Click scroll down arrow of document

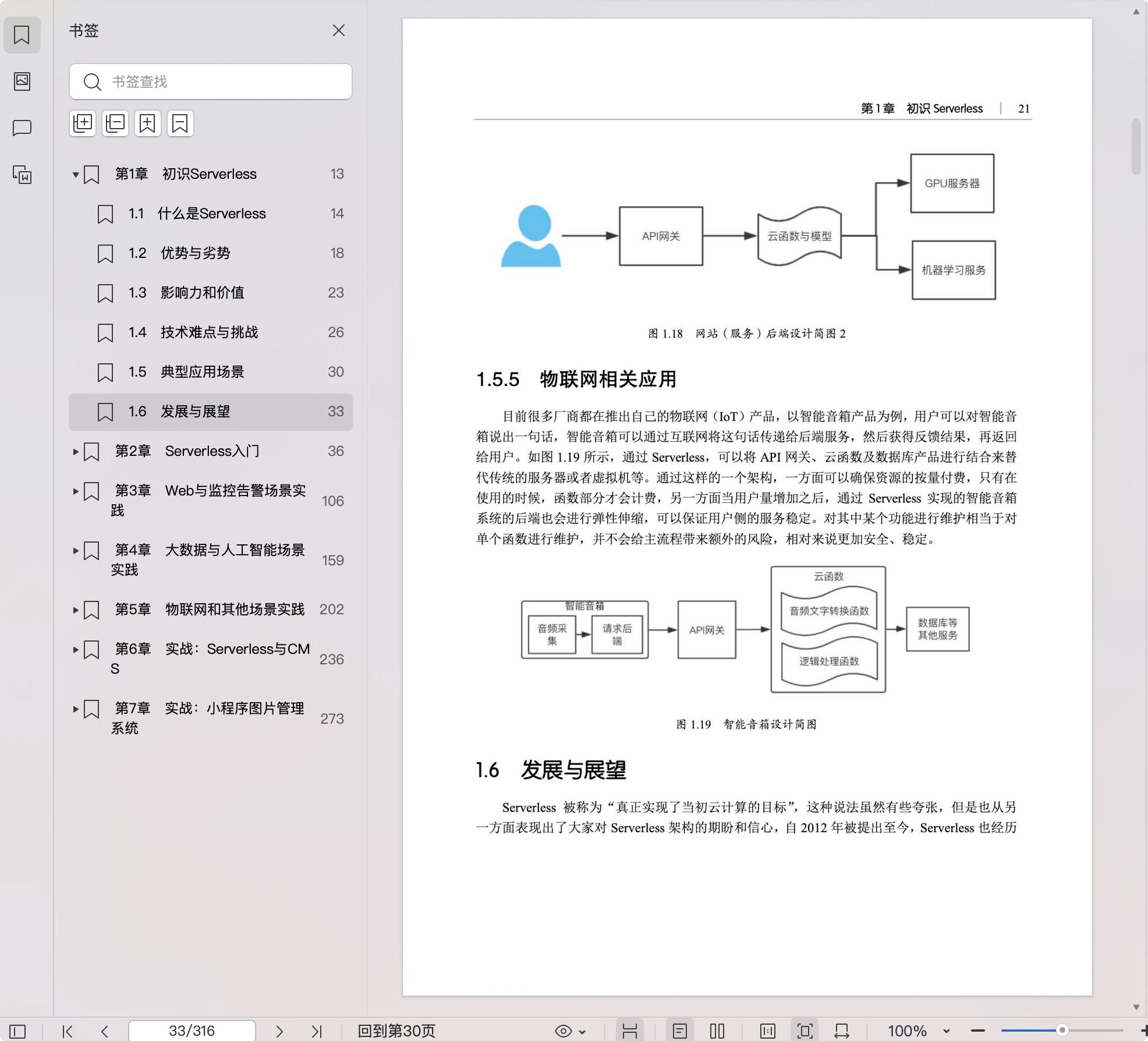pos(1136,1007)
